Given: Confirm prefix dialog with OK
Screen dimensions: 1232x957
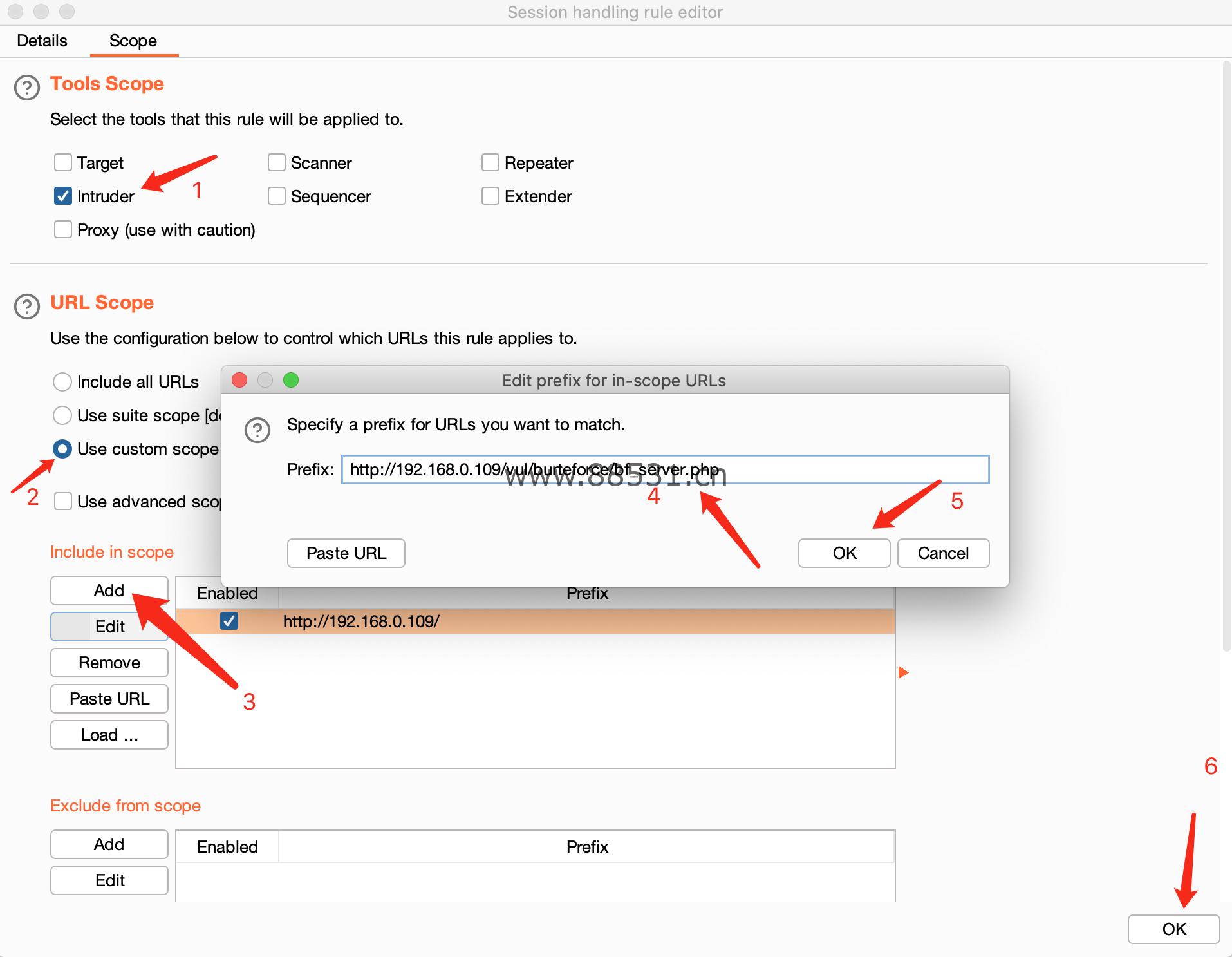Looking at the screenshot, I should [845, 553].
